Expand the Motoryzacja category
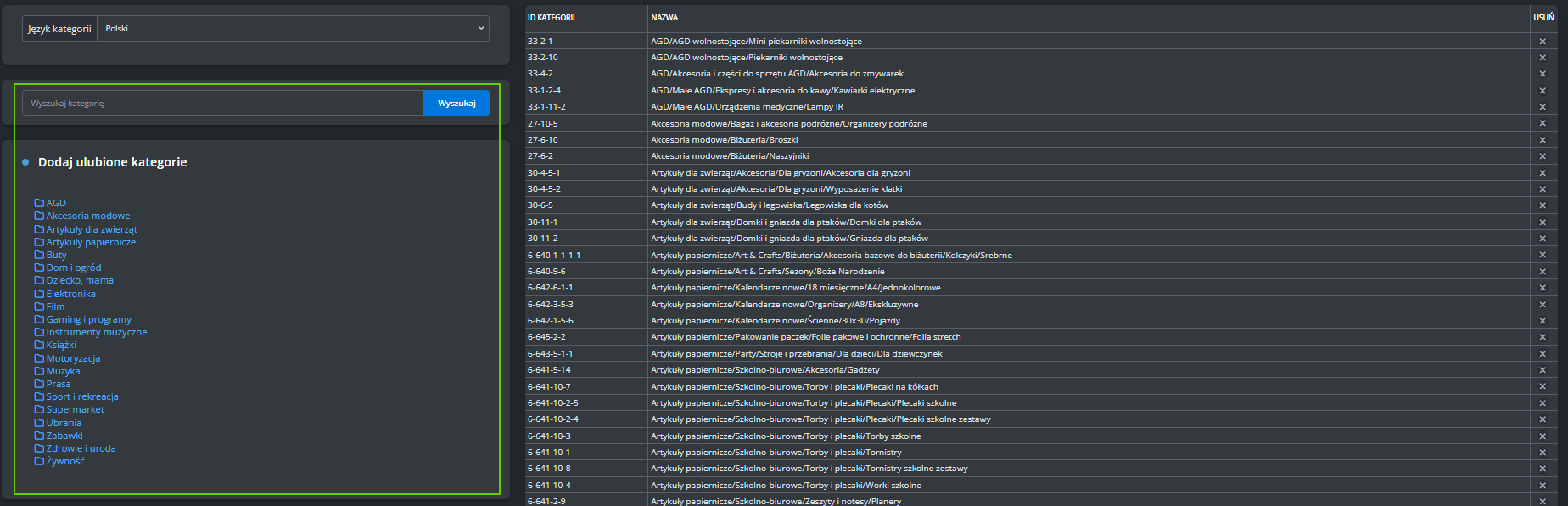Screen dimensions: 1568x506 point(73,358)
